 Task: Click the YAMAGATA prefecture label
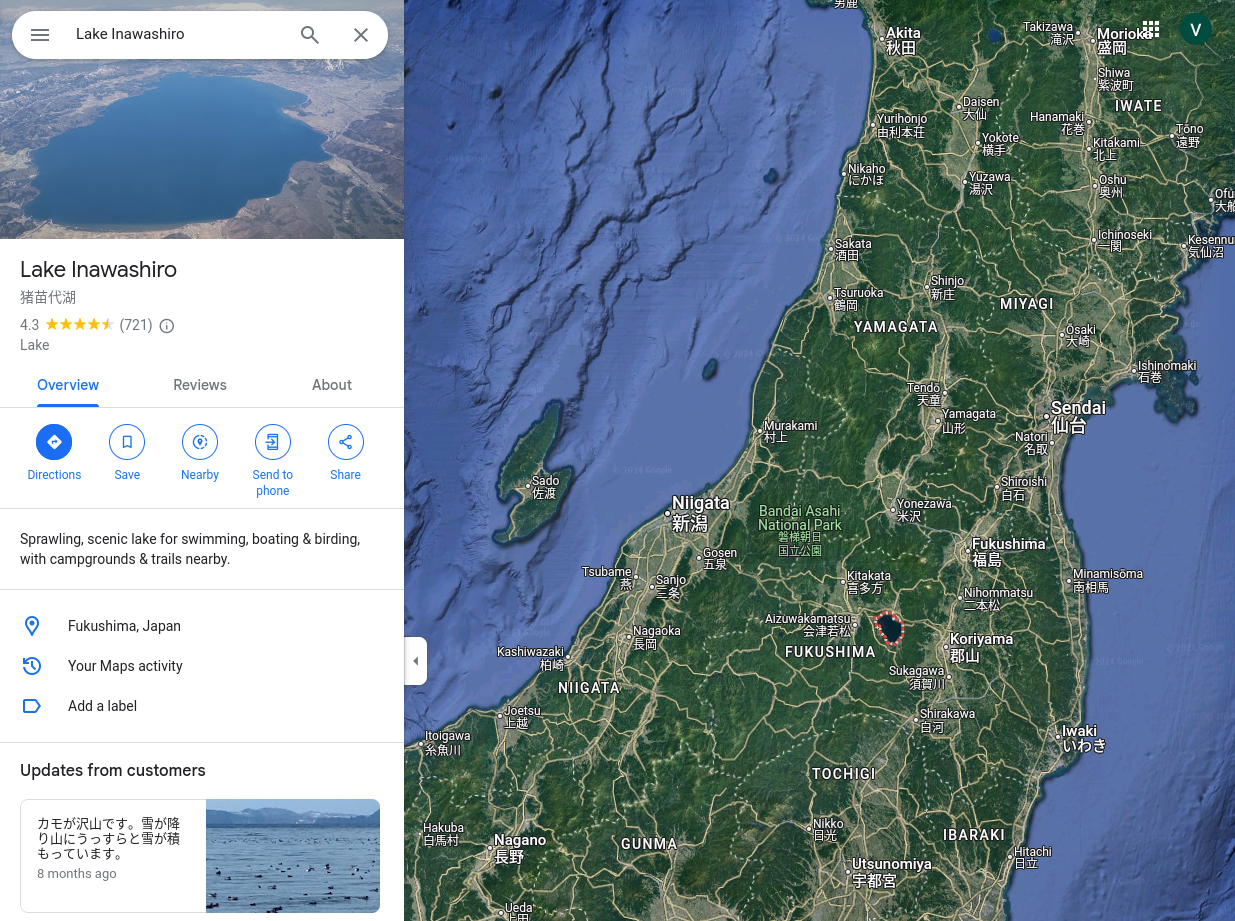click(x=896, y=327)
